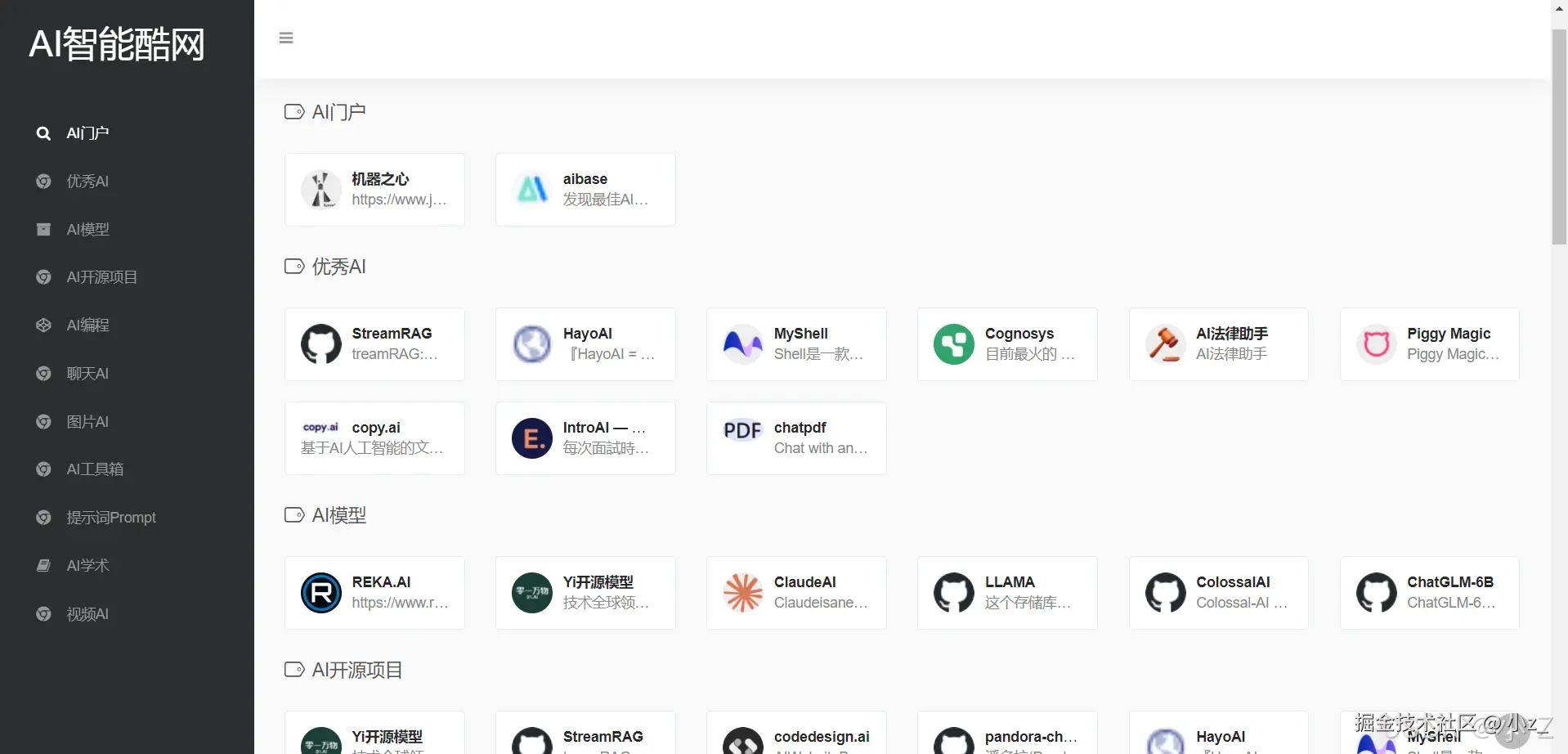Viewport: 1568px width, 754px height.
Task: Click the 优秀AI section heading text
Action: point(339,267)
